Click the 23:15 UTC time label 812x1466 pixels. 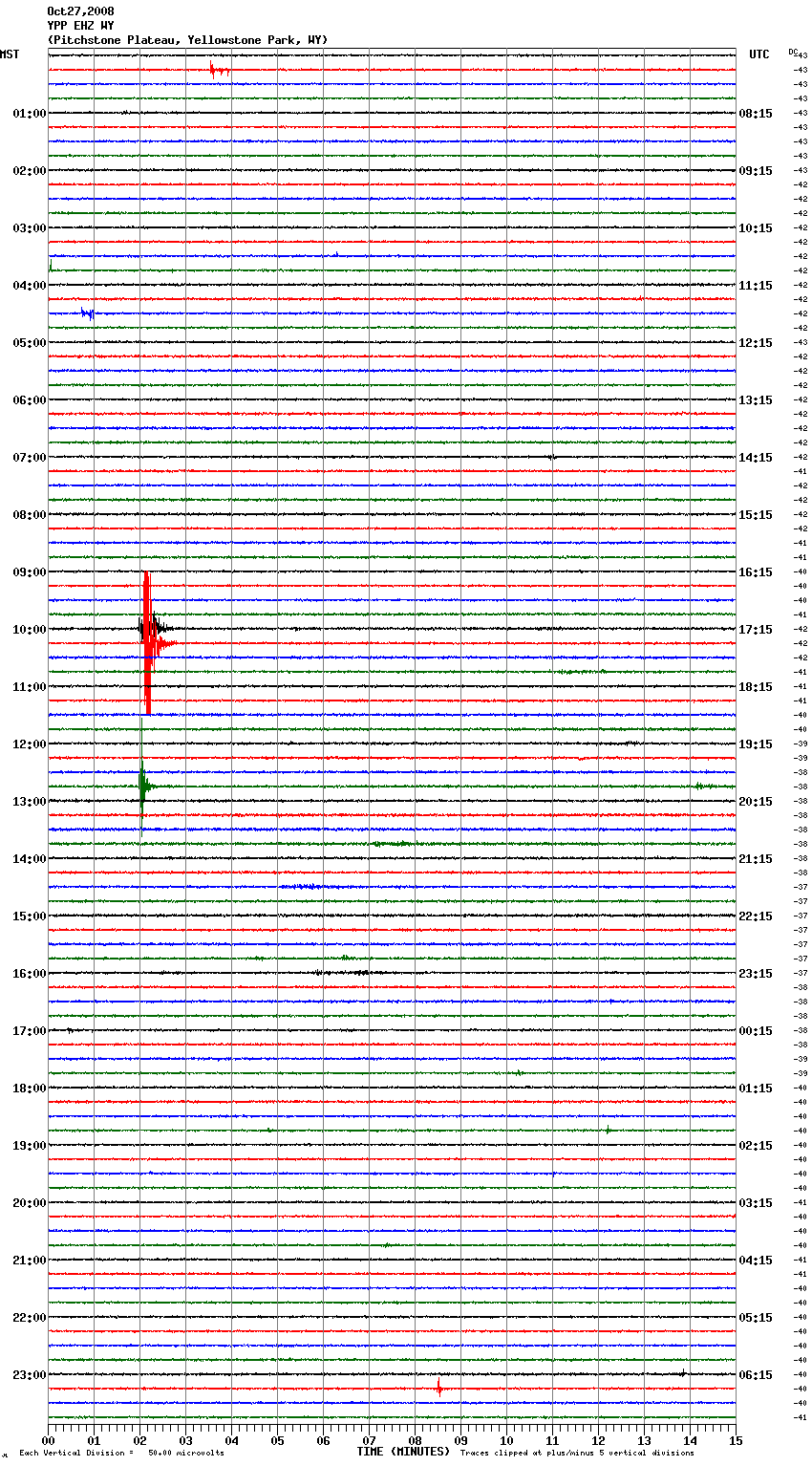[756, 974]
